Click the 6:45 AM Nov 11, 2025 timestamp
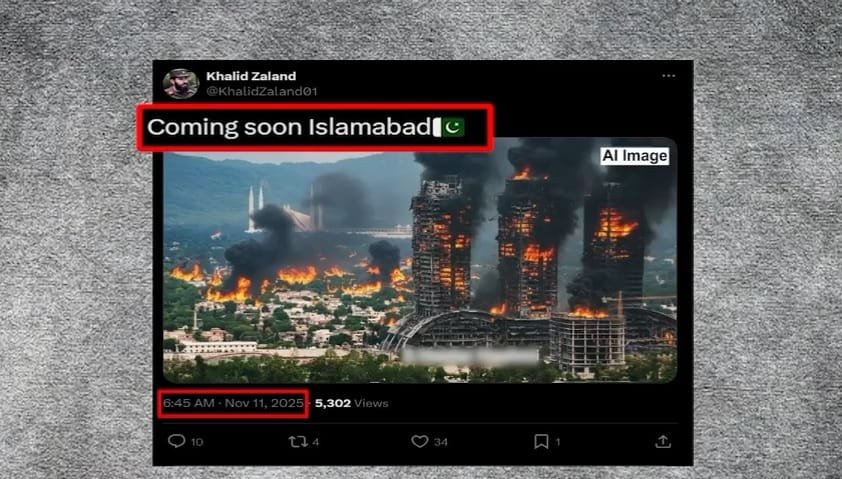The width and height of the screenshot is (842, 479). 233,403
